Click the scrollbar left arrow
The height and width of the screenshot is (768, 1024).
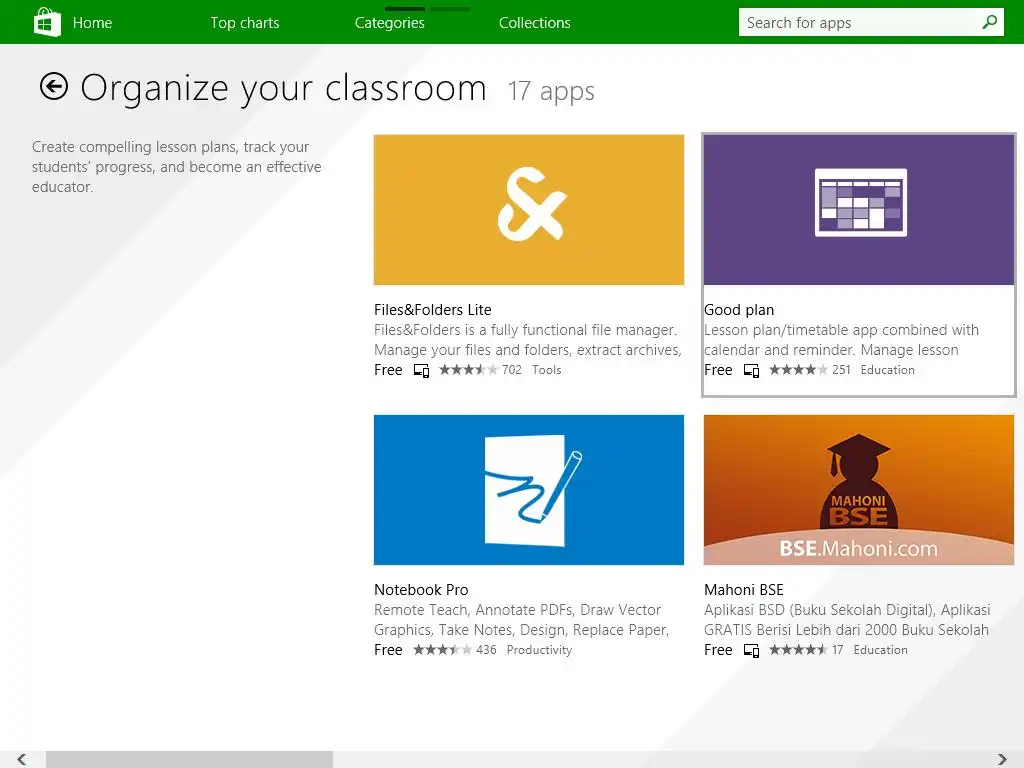(22, 759)
